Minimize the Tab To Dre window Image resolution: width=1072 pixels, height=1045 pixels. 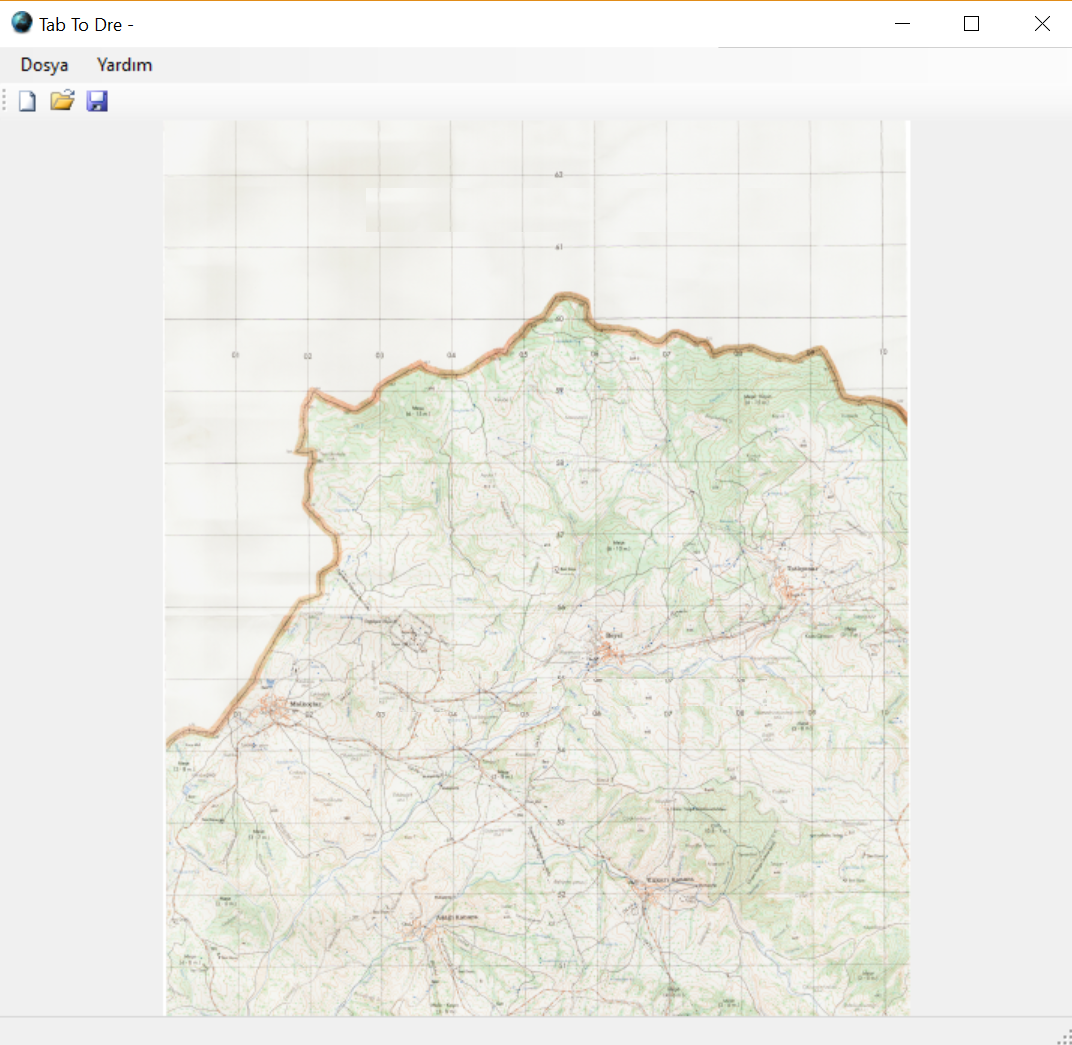(x=902, y=24)
